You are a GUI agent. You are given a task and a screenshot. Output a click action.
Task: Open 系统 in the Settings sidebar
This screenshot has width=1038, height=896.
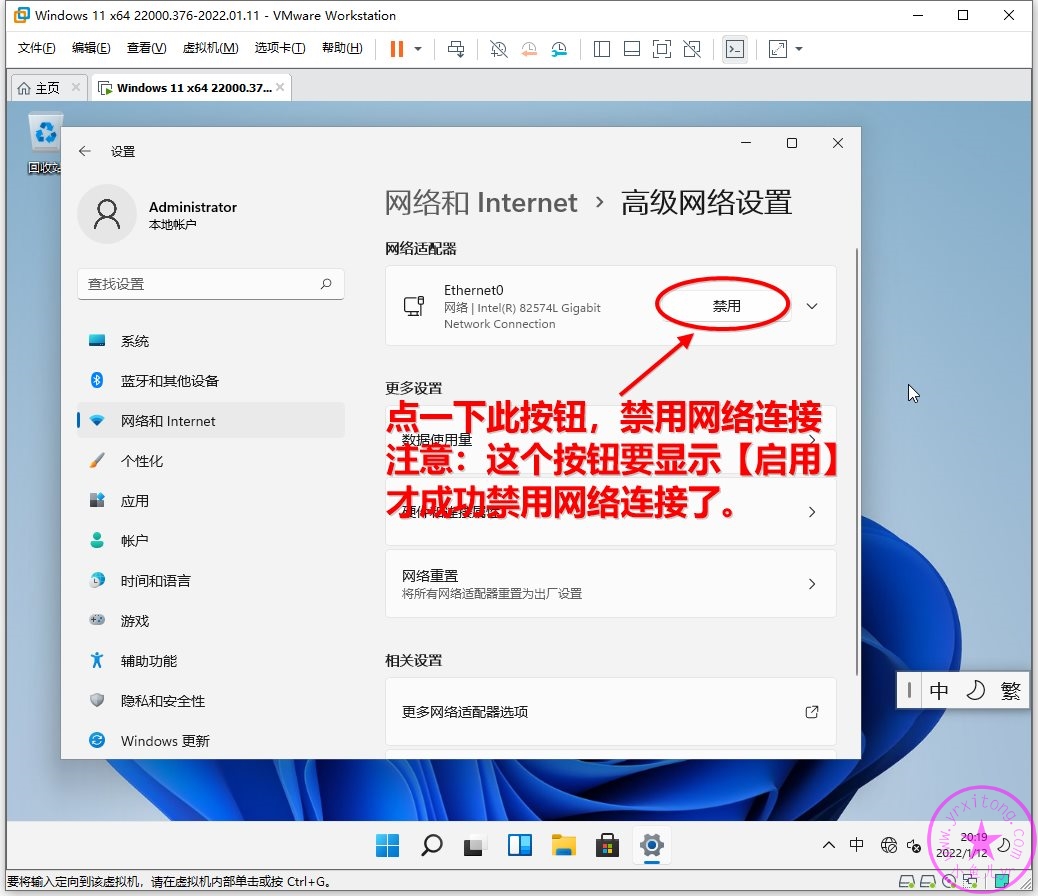(211, 341)
